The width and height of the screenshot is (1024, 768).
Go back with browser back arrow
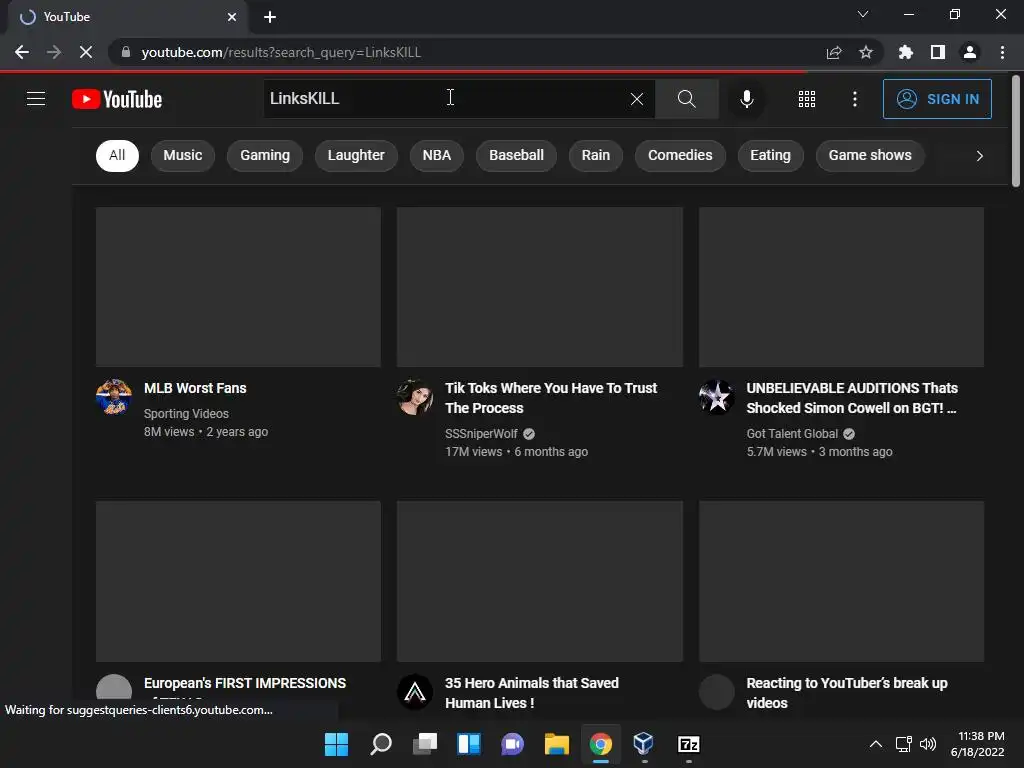click(x=22, y=52)
